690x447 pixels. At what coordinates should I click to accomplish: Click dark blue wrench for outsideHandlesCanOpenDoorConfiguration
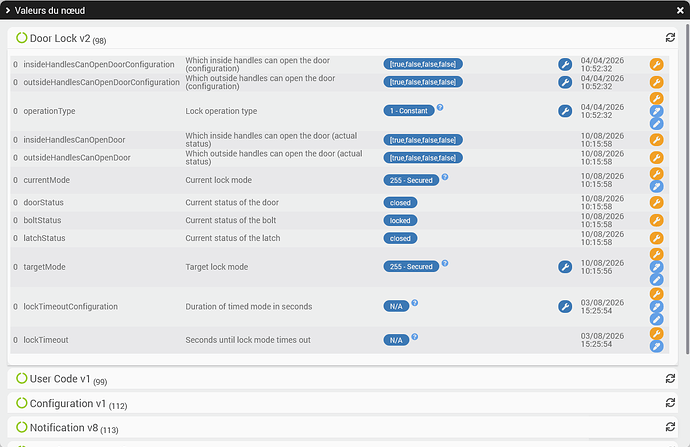[565, 82]
